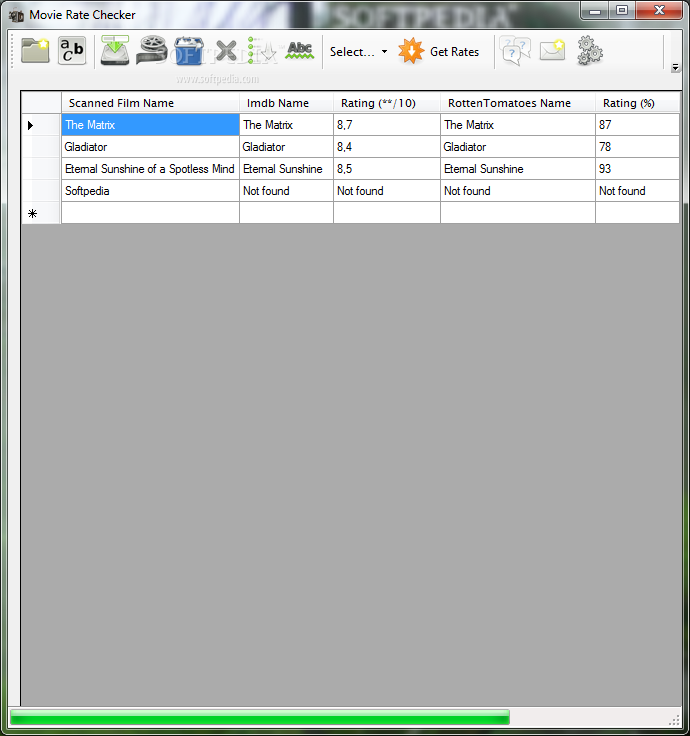This screenshot has width=690, height=736.
Task: Click the Rating (%) column header
Action: click(x=637, y=103)
